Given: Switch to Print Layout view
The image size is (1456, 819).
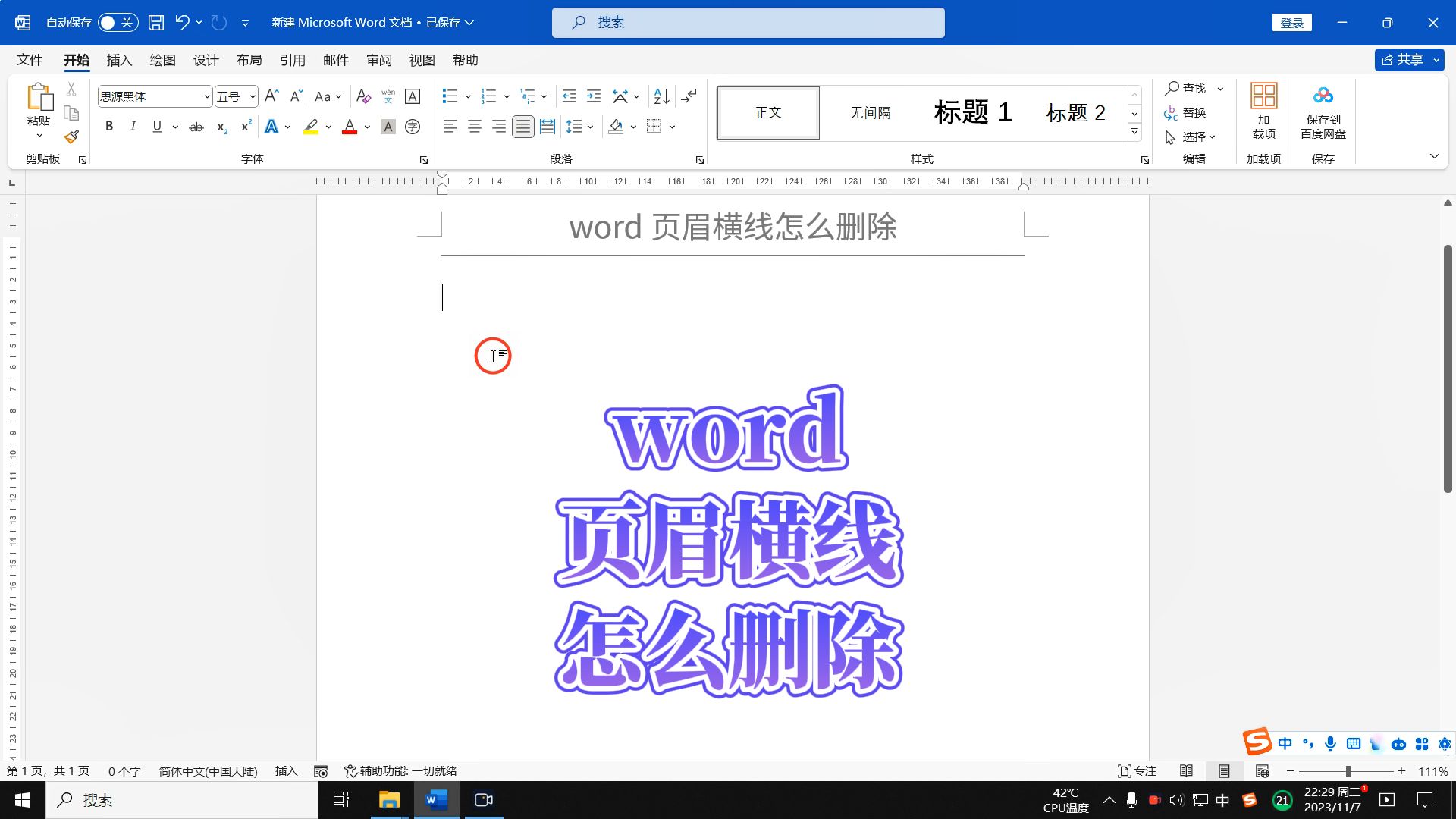Looking at the screenshot, I should 1224,771.
